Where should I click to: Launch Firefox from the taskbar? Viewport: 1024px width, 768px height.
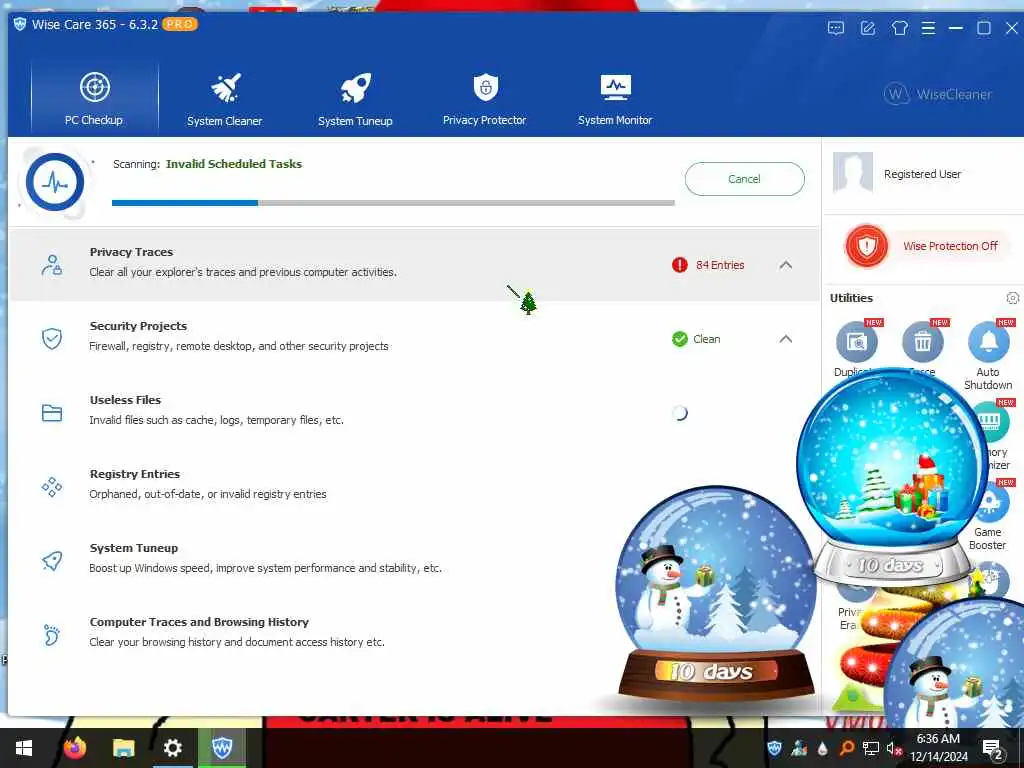(75, 748)
